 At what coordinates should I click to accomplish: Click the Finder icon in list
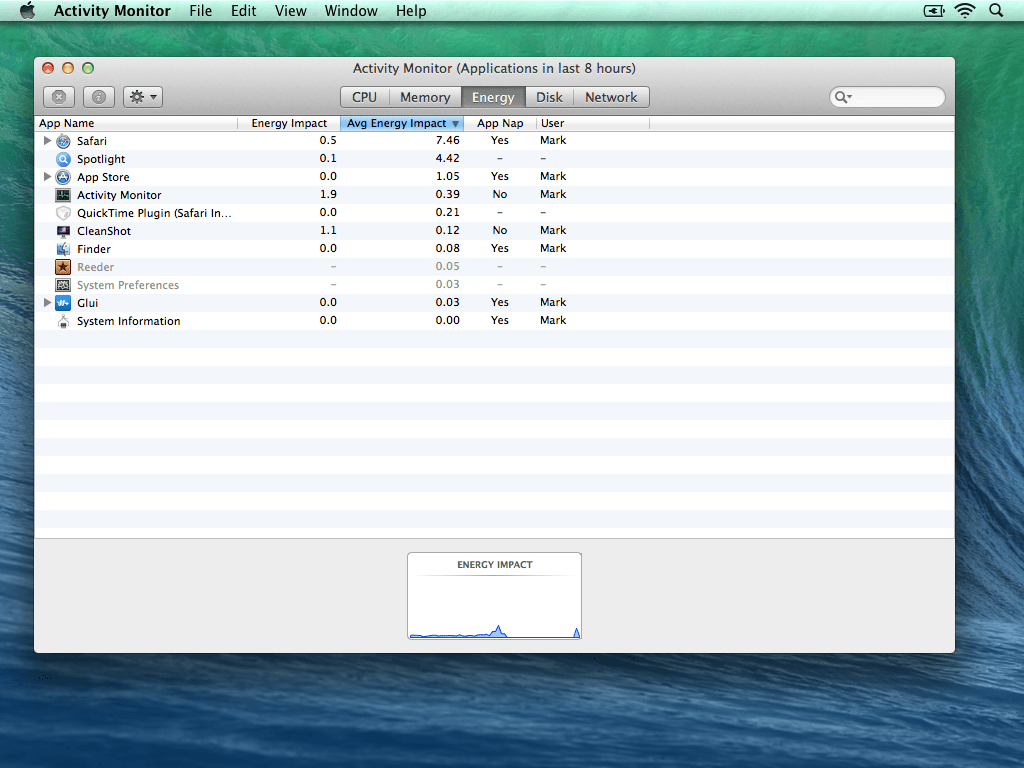coord(63,249)
